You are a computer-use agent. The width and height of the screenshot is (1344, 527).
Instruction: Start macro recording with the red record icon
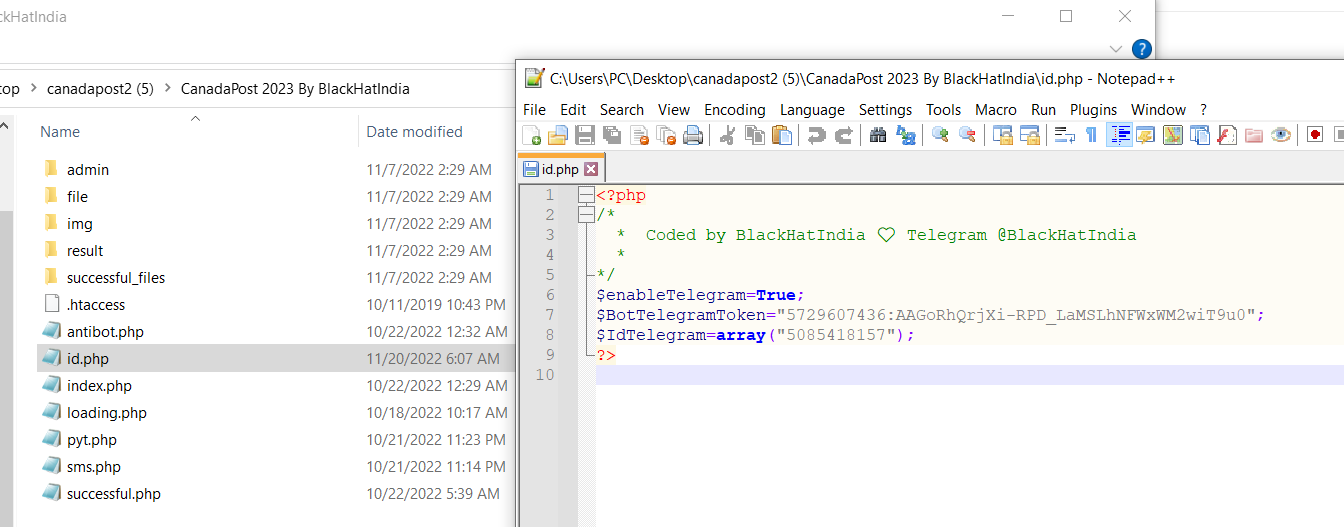tap(1315, 135)
